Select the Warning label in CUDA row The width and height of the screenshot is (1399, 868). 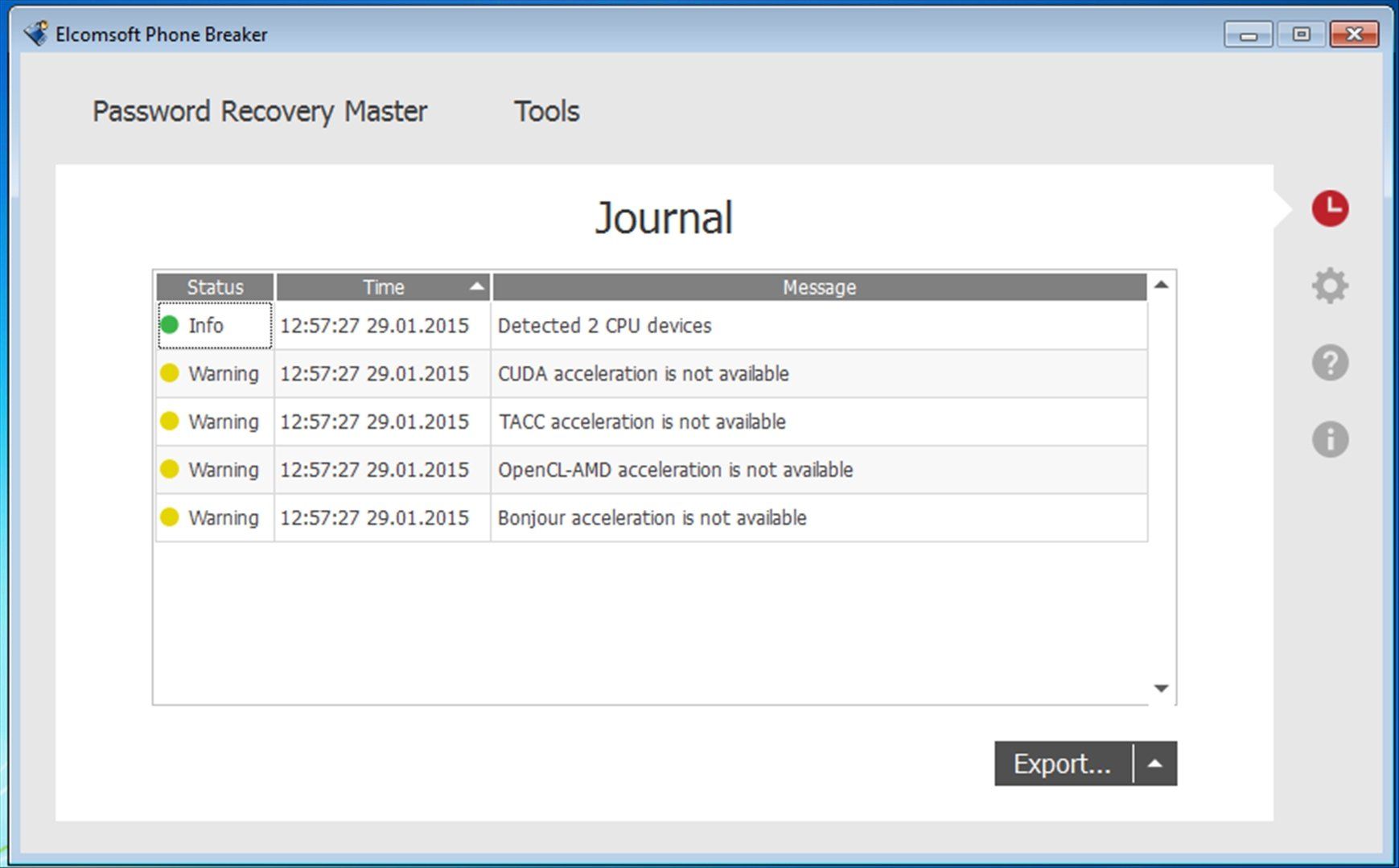(x=224, y=374)
